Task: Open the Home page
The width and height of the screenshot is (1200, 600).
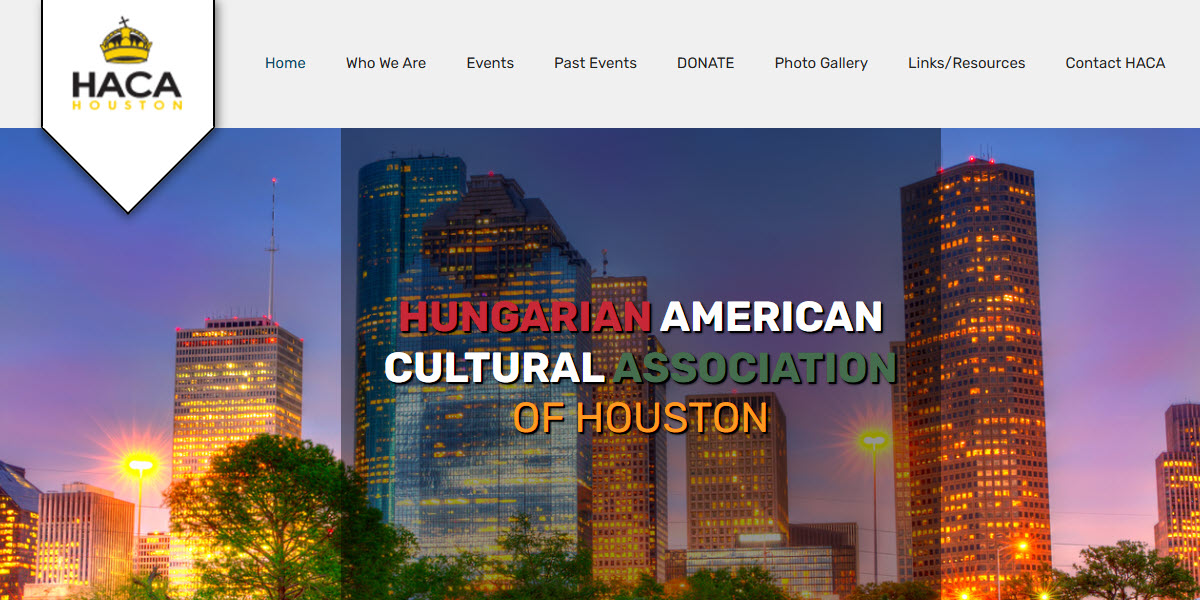Action: coord(286,62)
